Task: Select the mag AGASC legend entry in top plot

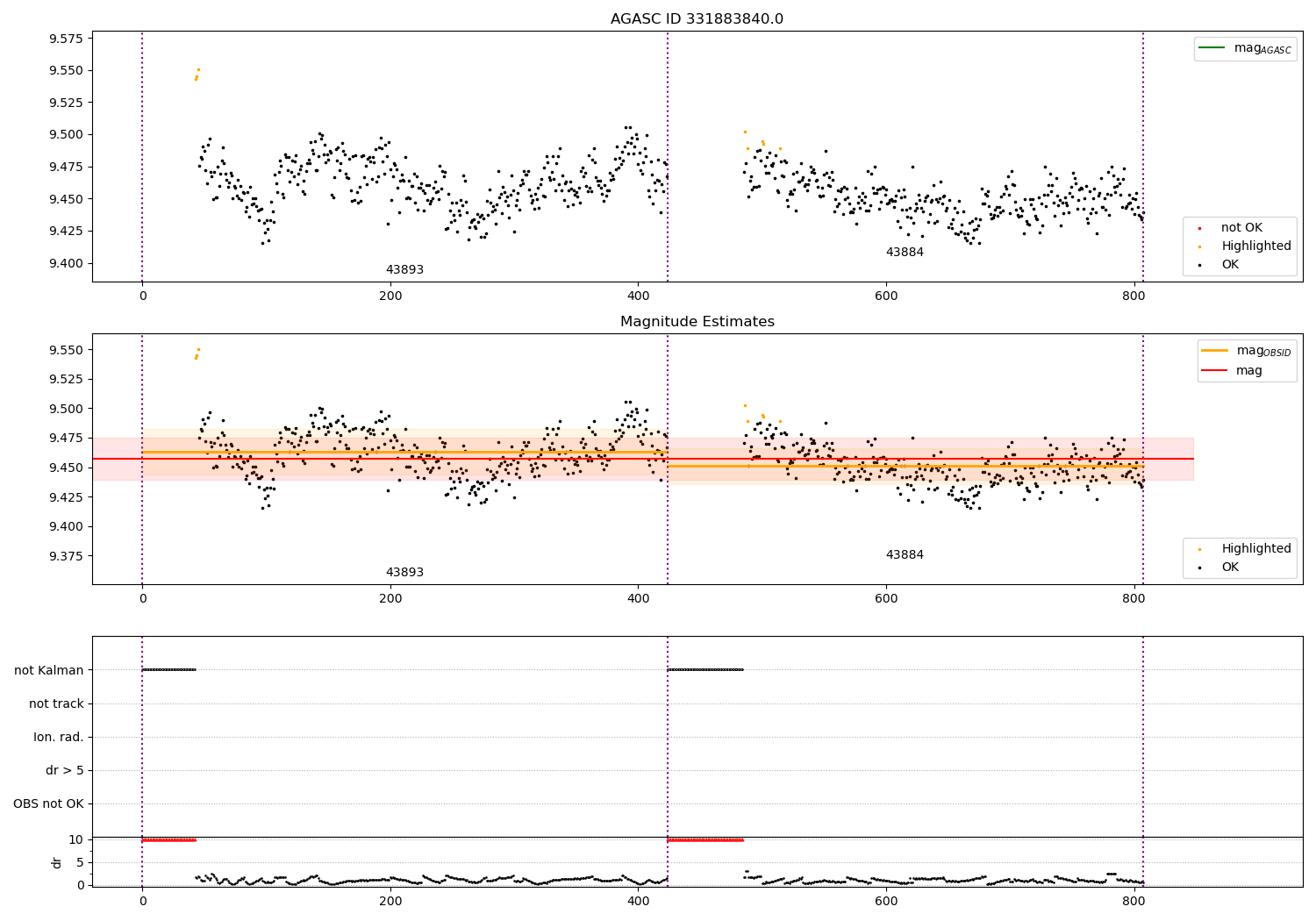Action: (x=1245, y=48)
